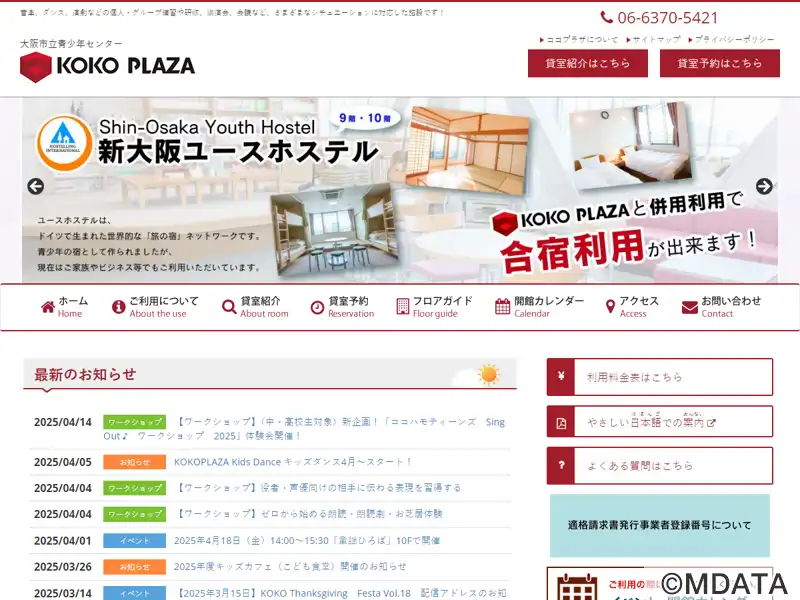Click the date 2025/04/05

pyautogui.click(x=63, y=462)
